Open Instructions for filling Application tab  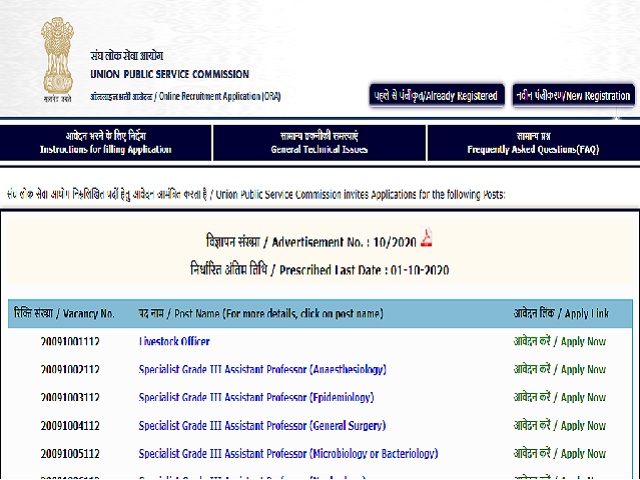click(x=105, y=143)
